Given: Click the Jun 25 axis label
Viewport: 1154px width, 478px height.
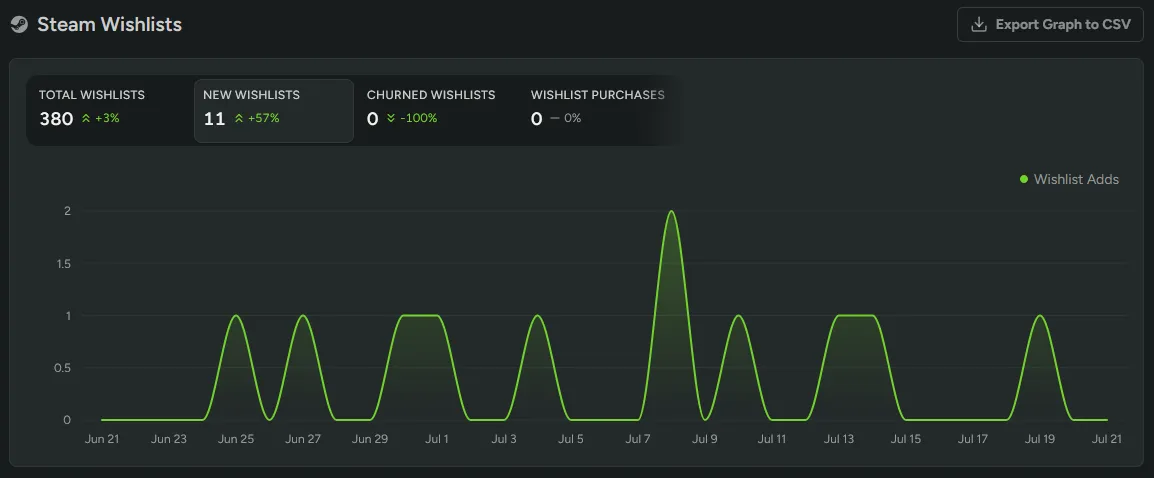Looking at the screenshot, I should 236,439.
